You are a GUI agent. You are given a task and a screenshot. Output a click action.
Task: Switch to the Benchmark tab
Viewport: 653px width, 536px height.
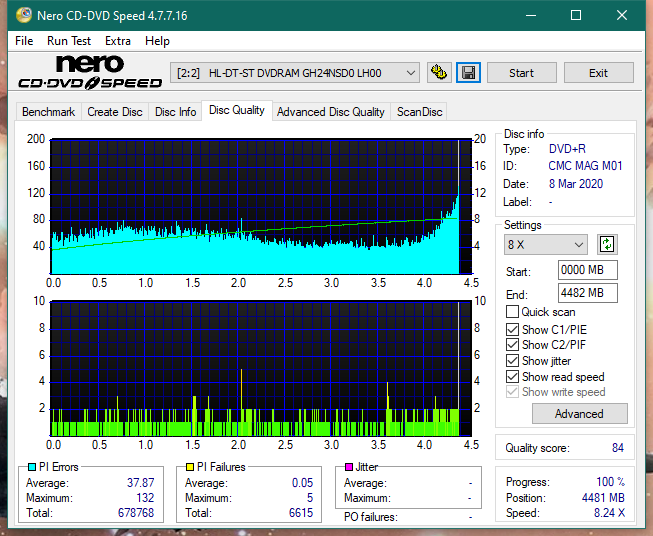[49, 112]
